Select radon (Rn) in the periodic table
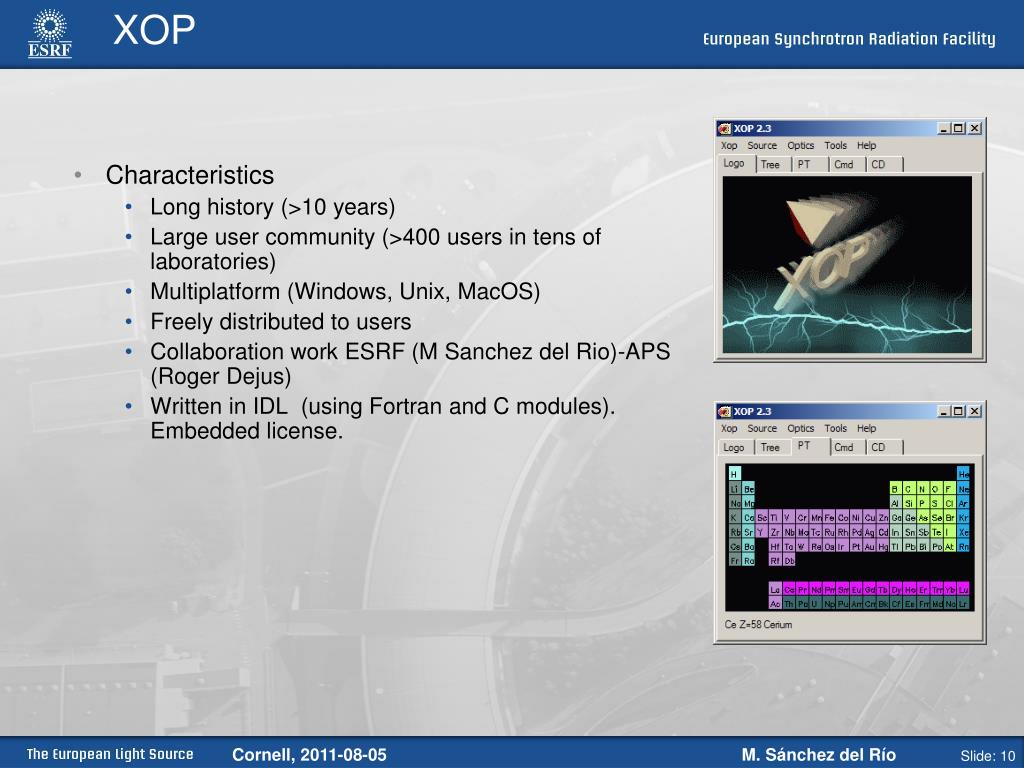Image resolution: width=1024 pixels, height=768 pixels. pos(963,545)
